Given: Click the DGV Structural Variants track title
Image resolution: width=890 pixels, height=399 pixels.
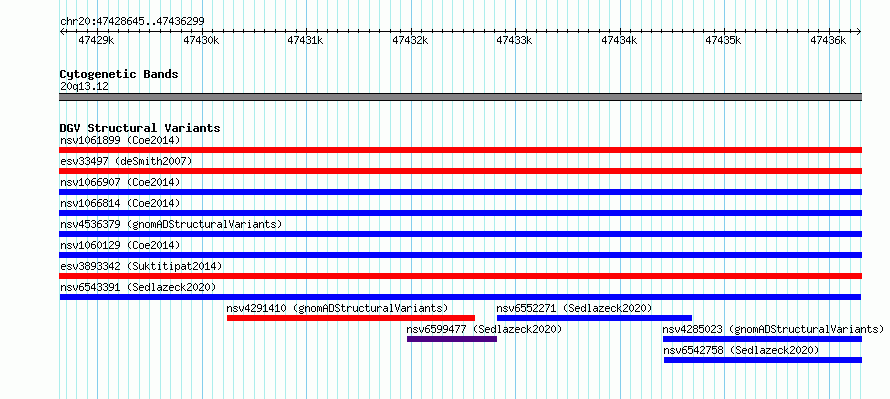Looking at the screenshot, I should click(140, 128).
